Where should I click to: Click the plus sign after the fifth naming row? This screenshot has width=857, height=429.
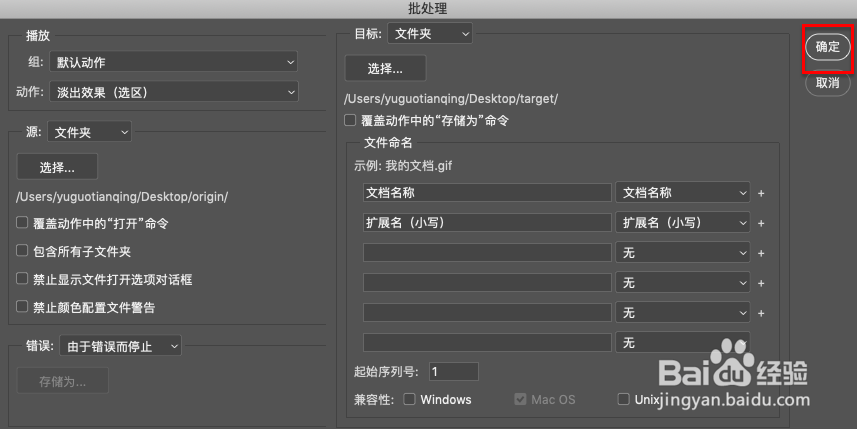point(761,314)
